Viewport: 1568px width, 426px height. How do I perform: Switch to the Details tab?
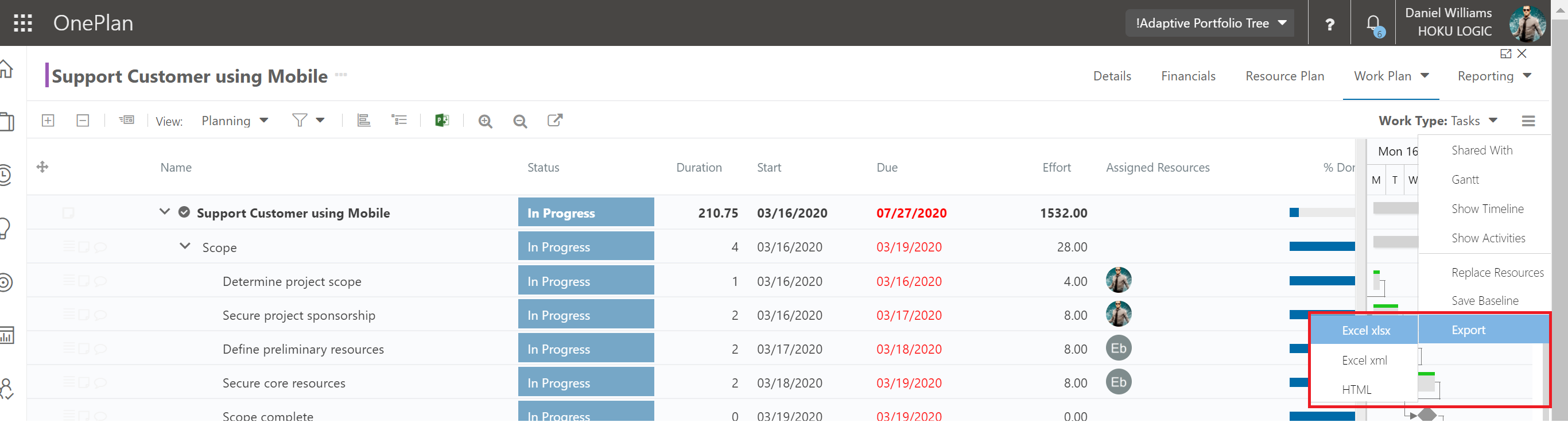click(1112, 76)
